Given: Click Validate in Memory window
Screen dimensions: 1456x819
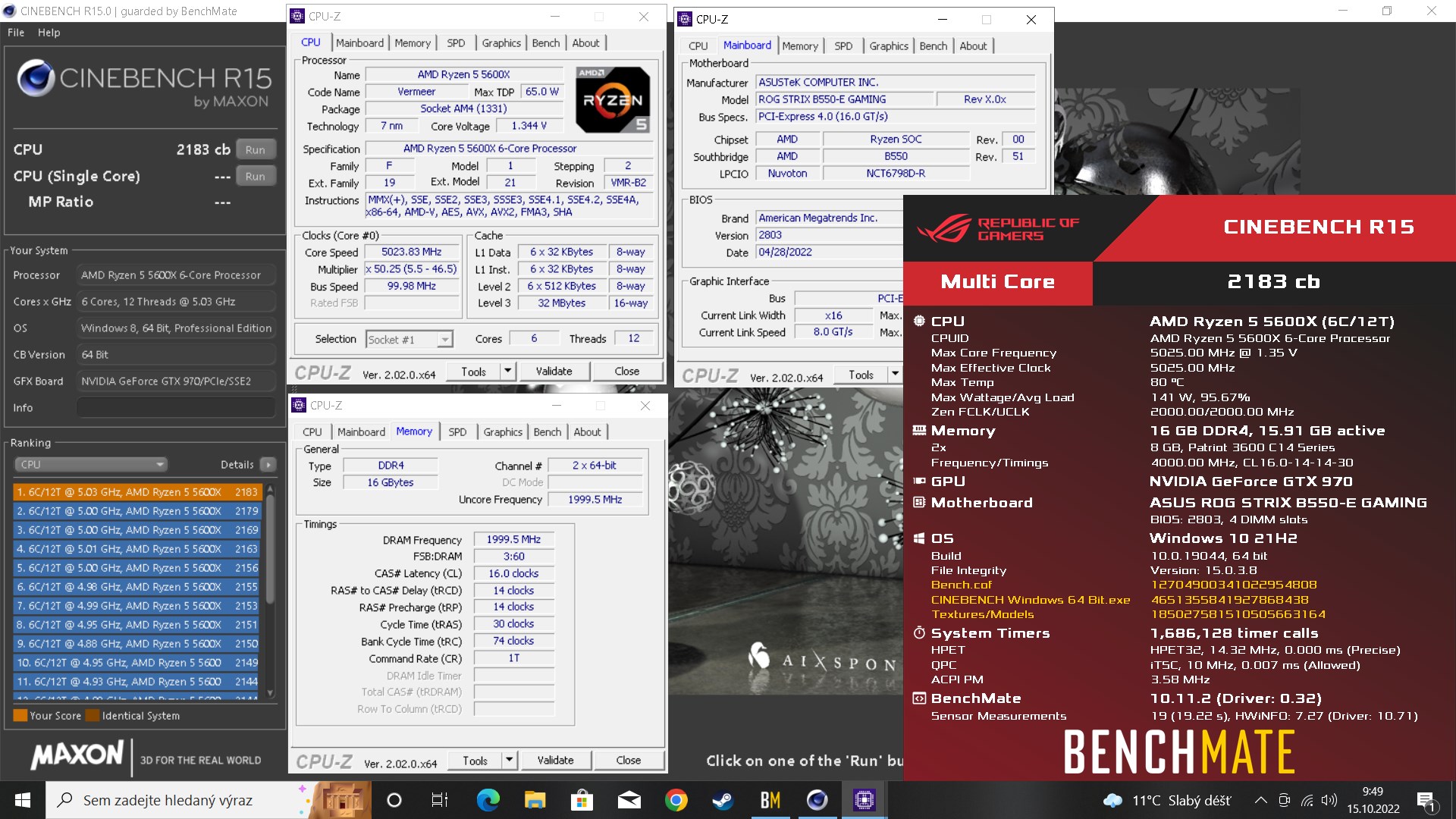Looking at the screenshot, I should (556, 761).
